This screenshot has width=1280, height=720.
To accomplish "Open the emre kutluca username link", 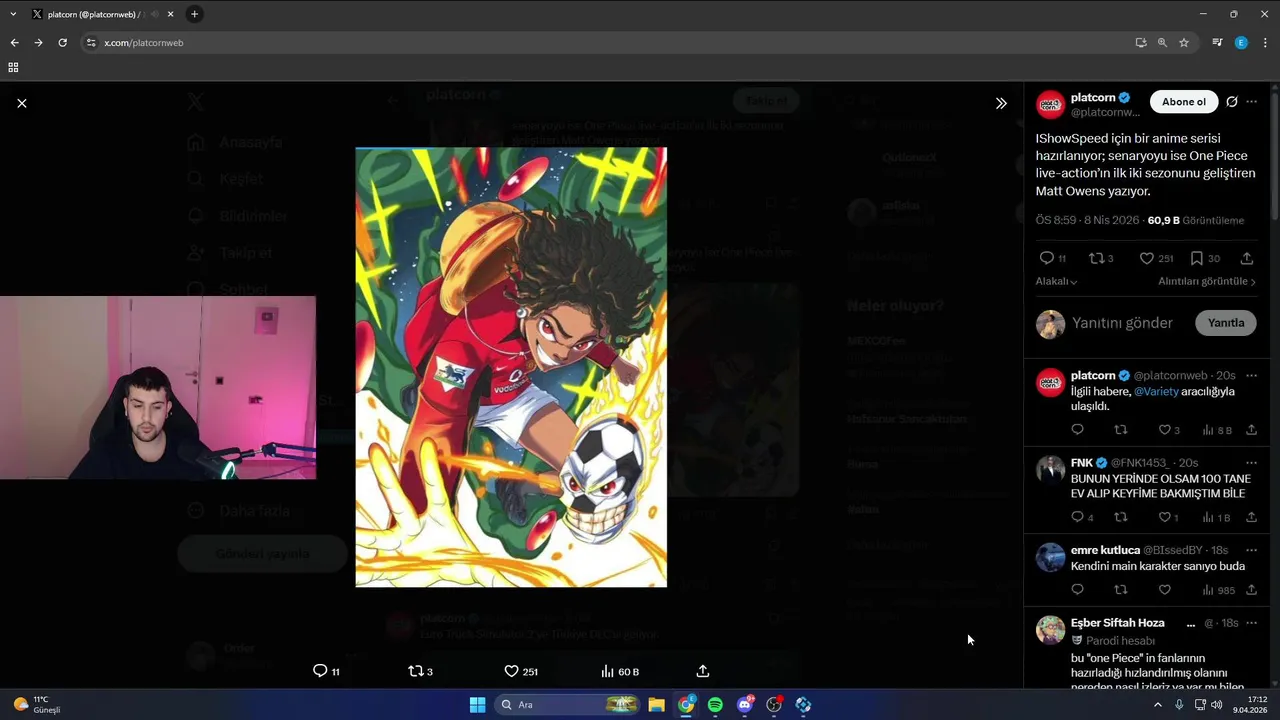I will click(x=1105, y=550).
